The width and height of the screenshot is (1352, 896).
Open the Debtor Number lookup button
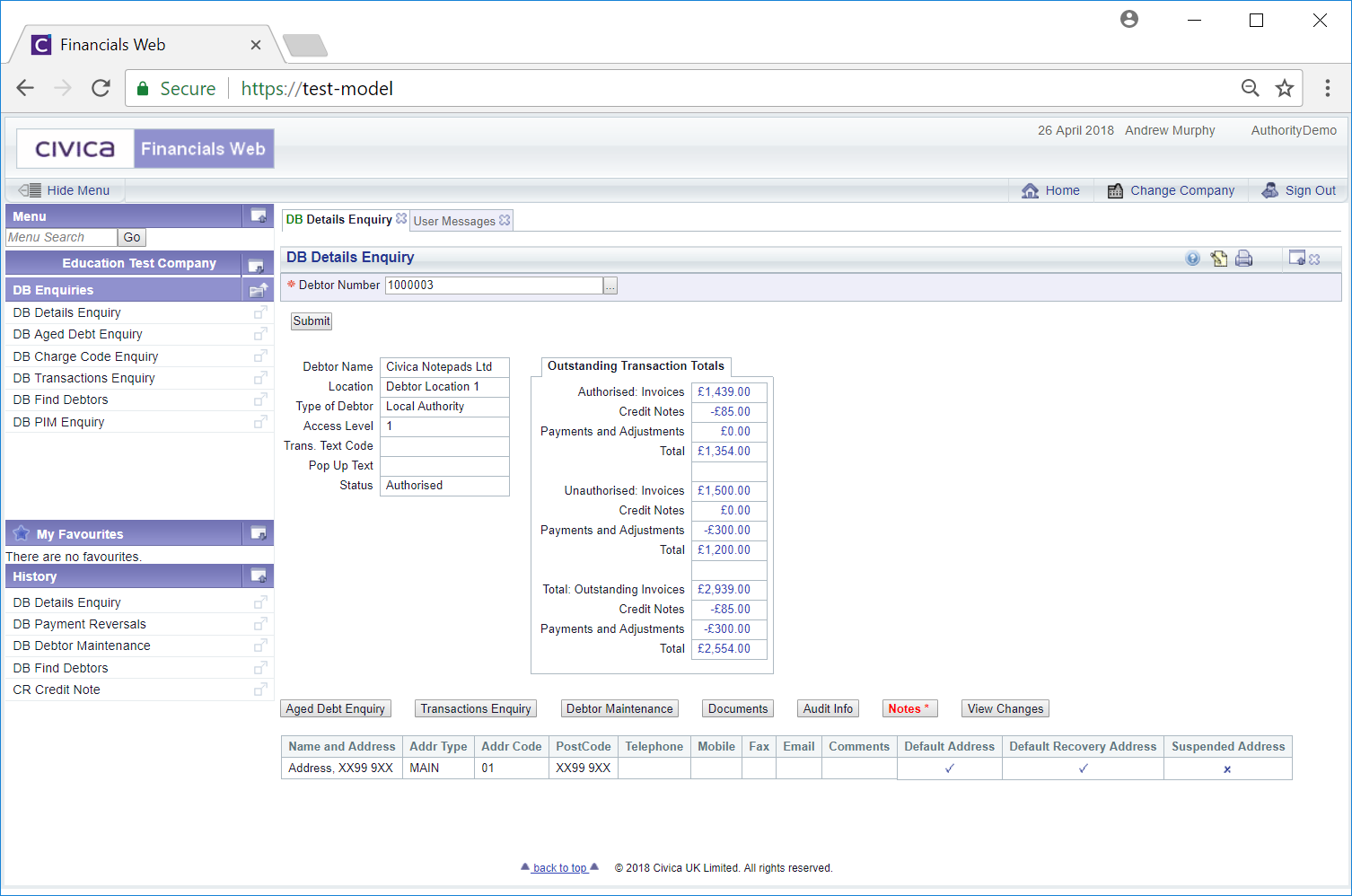tap(610, 285)
